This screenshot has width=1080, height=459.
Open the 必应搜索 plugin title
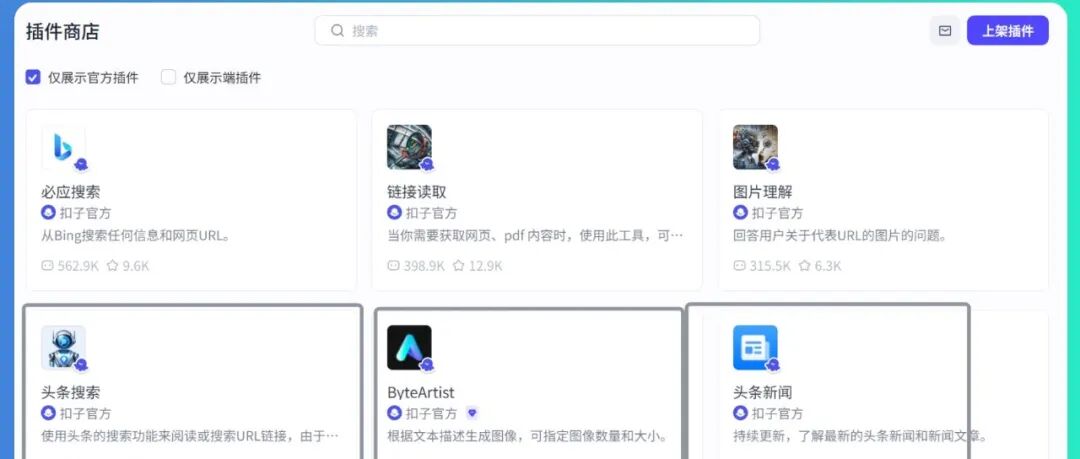pyautogui.click(x=70, y=192)
